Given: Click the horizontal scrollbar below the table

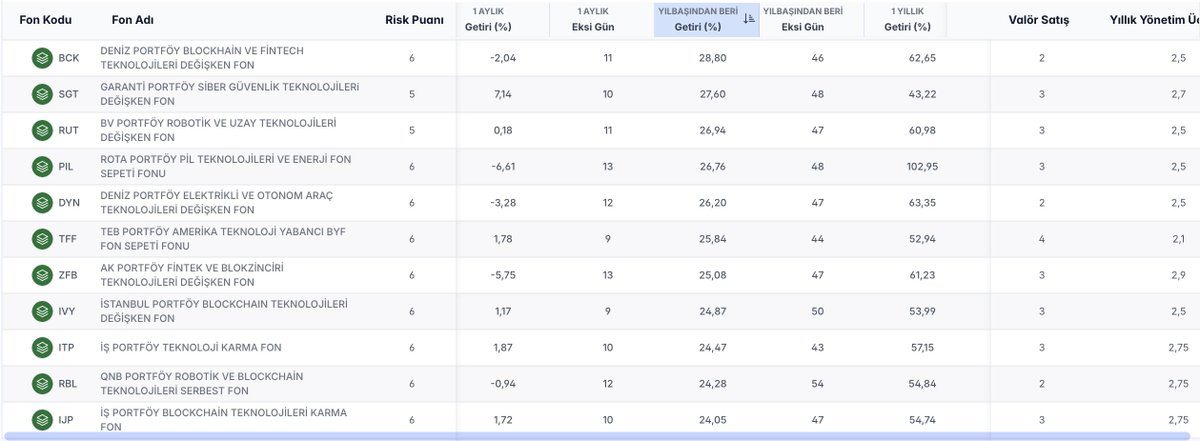Looking at the screenshot, I should (600, 436).
